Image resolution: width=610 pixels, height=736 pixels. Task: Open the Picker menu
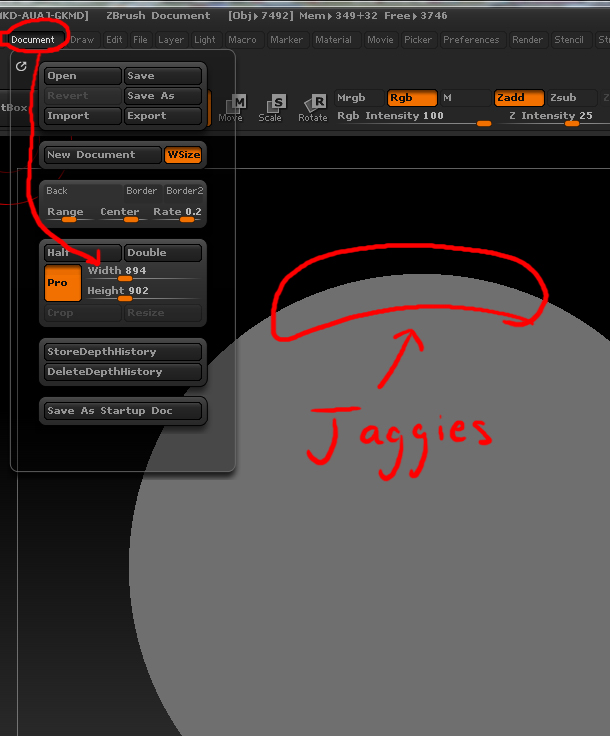click(x=418, y=40)
